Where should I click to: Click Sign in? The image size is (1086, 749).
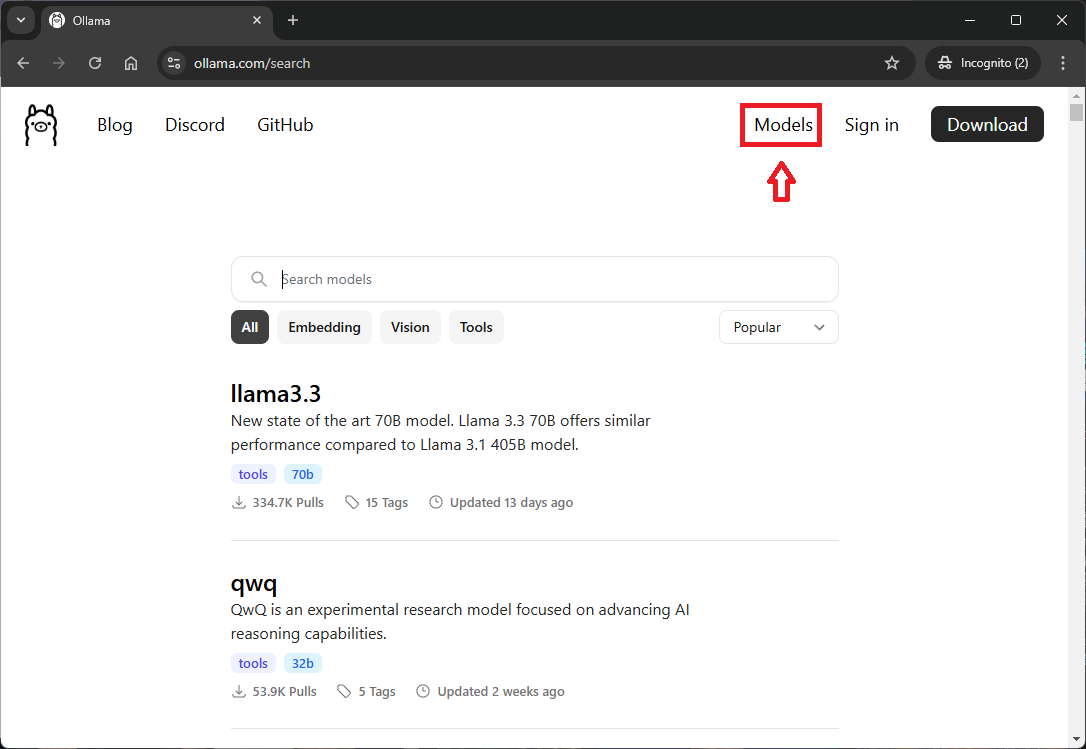coord(871,125)
